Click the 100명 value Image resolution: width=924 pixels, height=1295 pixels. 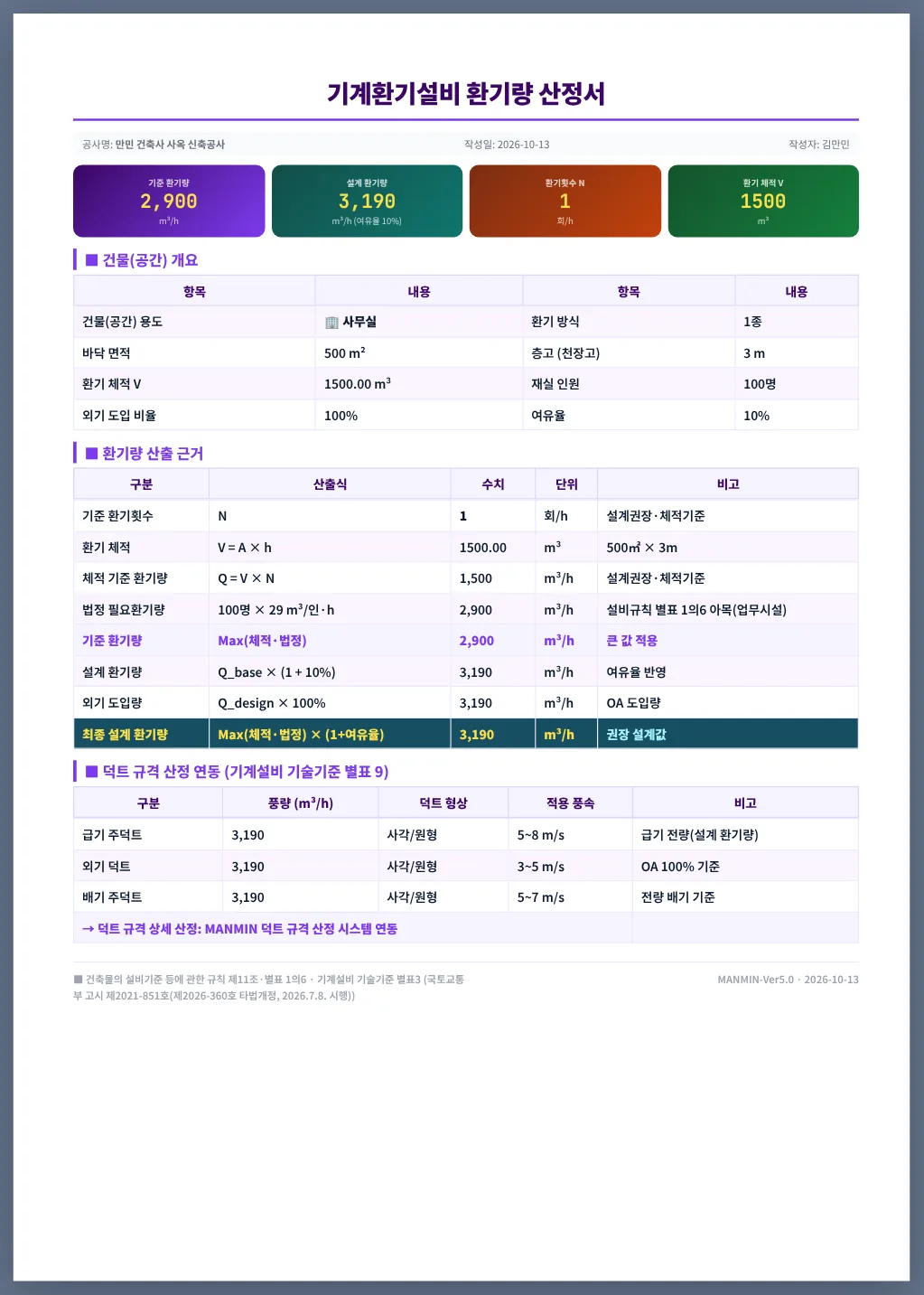pos(760,384)
